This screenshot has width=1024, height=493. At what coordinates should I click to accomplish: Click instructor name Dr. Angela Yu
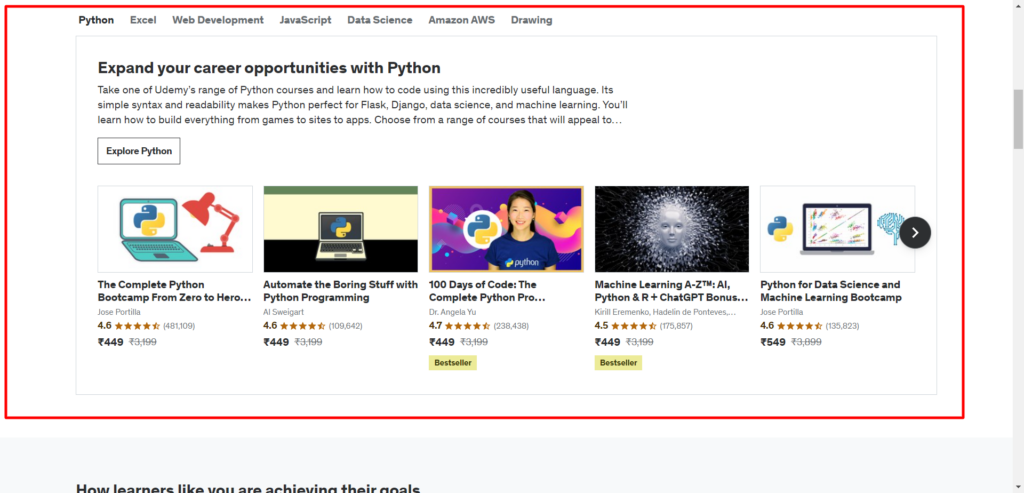pos(453,312)
